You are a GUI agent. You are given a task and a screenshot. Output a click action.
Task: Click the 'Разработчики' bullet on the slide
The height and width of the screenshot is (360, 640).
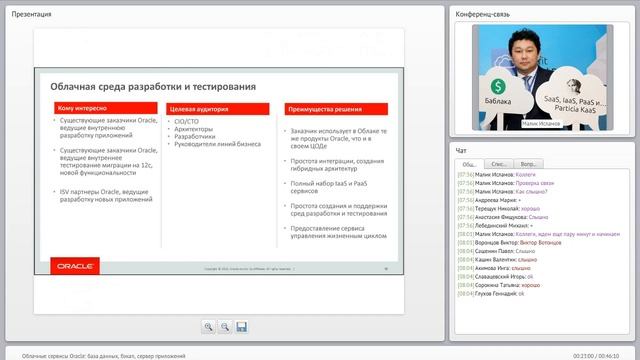195,136
